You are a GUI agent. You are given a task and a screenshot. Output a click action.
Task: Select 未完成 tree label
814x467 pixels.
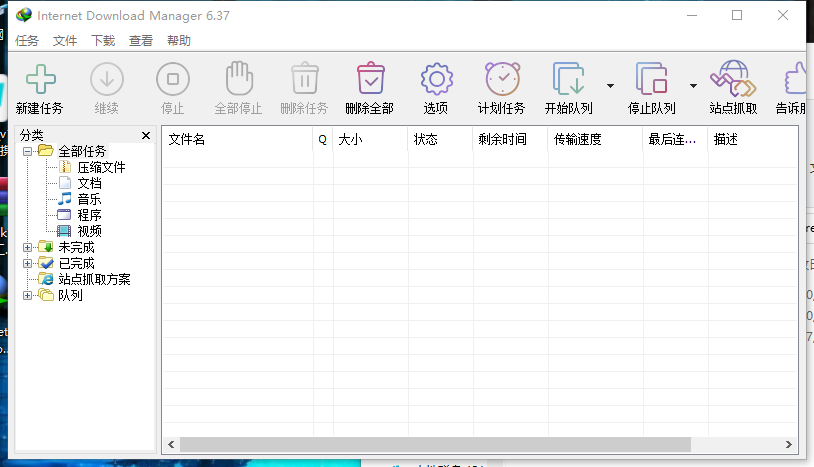click(76, 248)
